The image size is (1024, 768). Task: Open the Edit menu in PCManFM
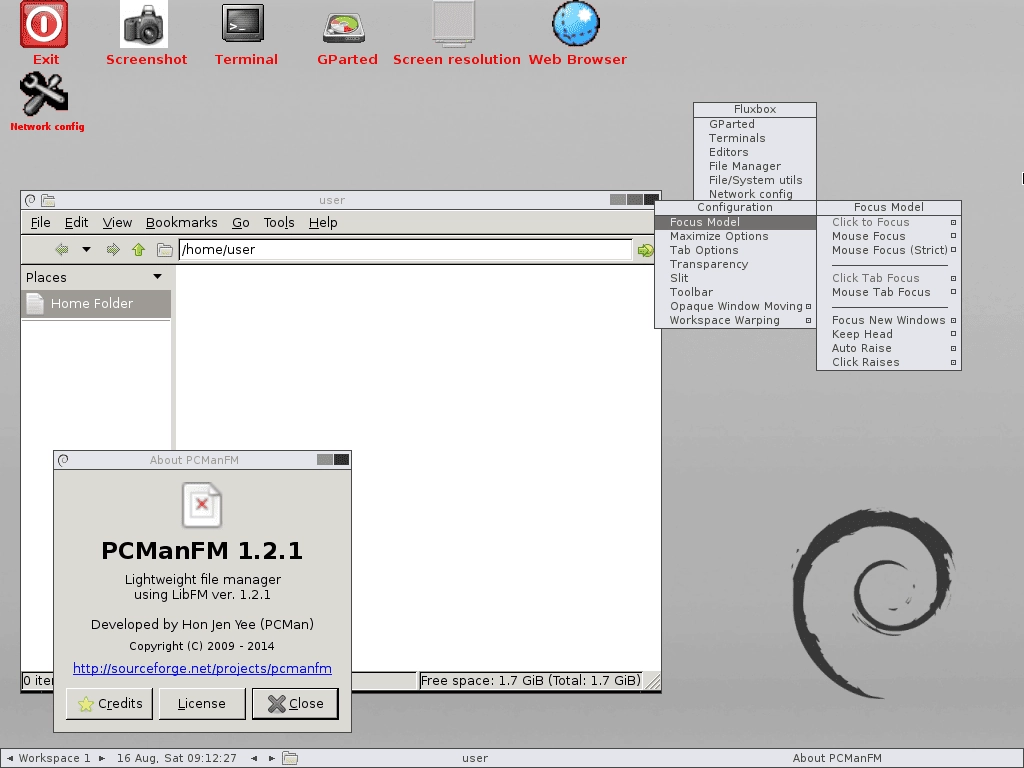point(76,223)
